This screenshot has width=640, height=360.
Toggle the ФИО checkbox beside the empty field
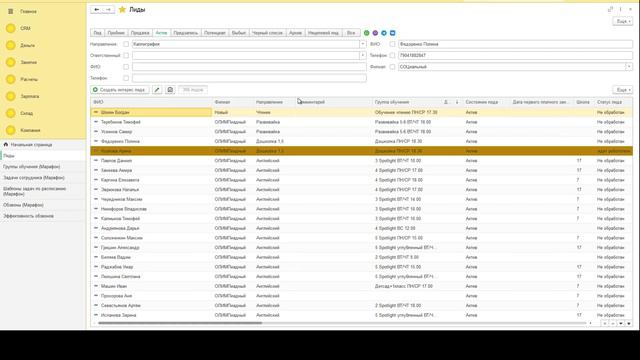pos(126,67)
